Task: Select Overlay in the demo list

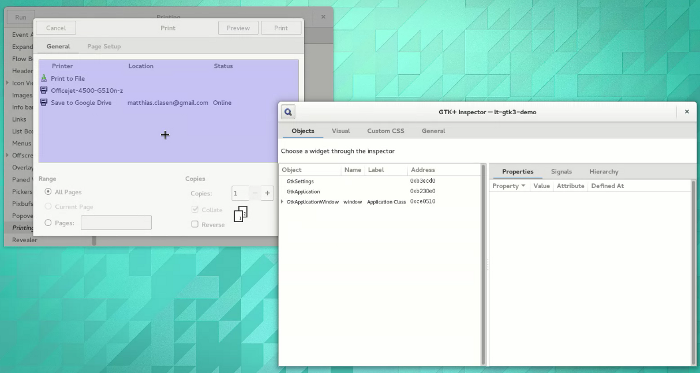Action: click(x=22, y=167)
